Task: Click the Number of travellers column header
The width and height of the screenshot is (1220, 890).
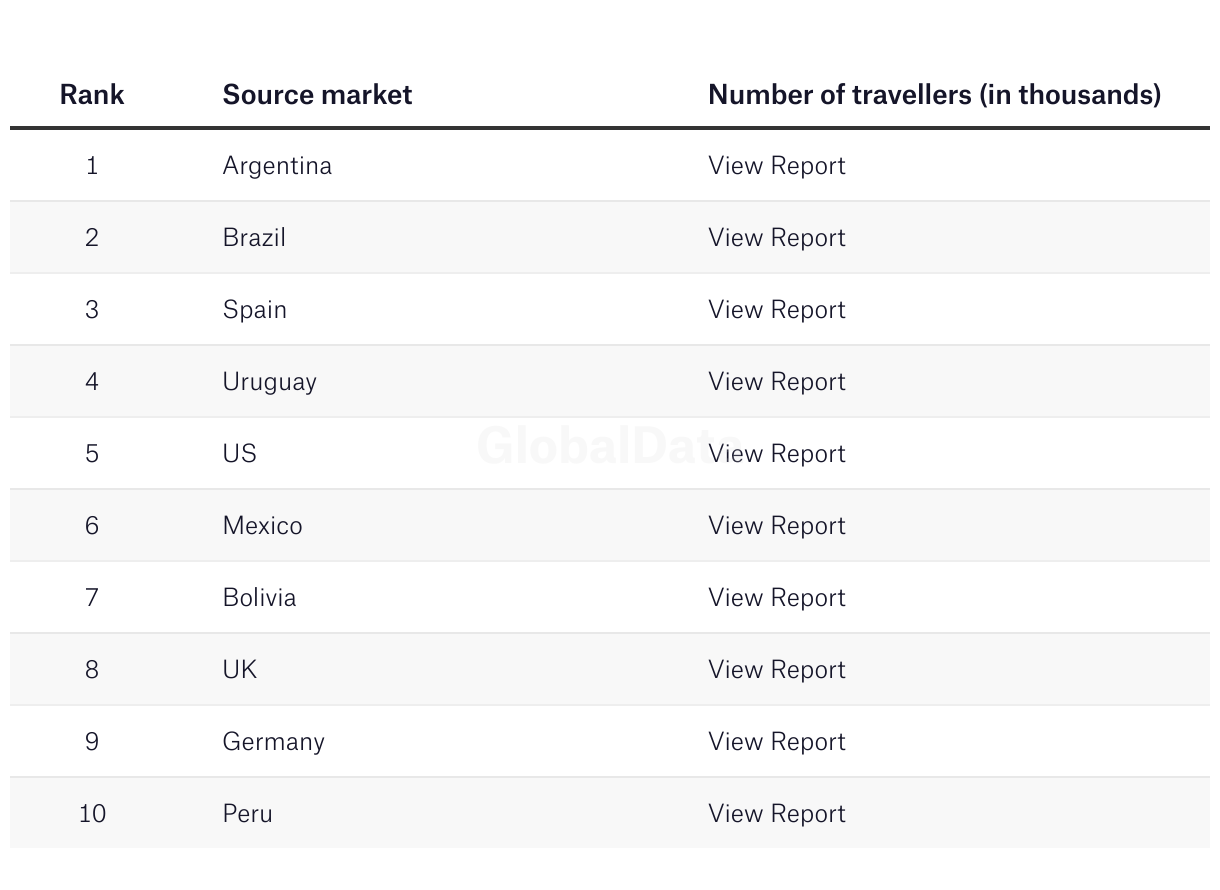Action: (934, 94)
